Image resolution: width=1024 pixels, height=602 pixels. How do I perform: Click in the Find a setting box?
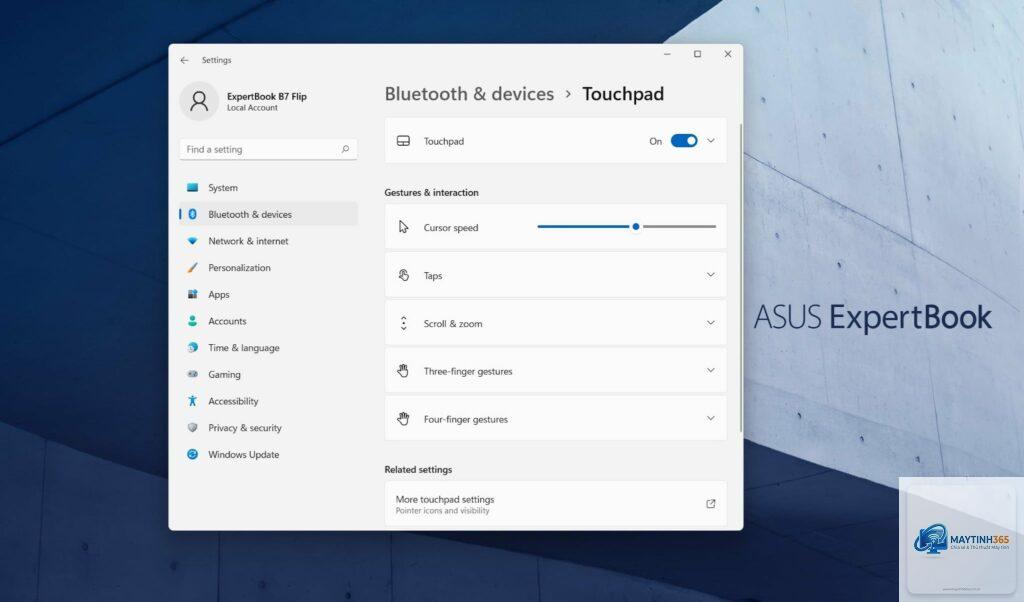pyautogui.click(x=268, y=150)
